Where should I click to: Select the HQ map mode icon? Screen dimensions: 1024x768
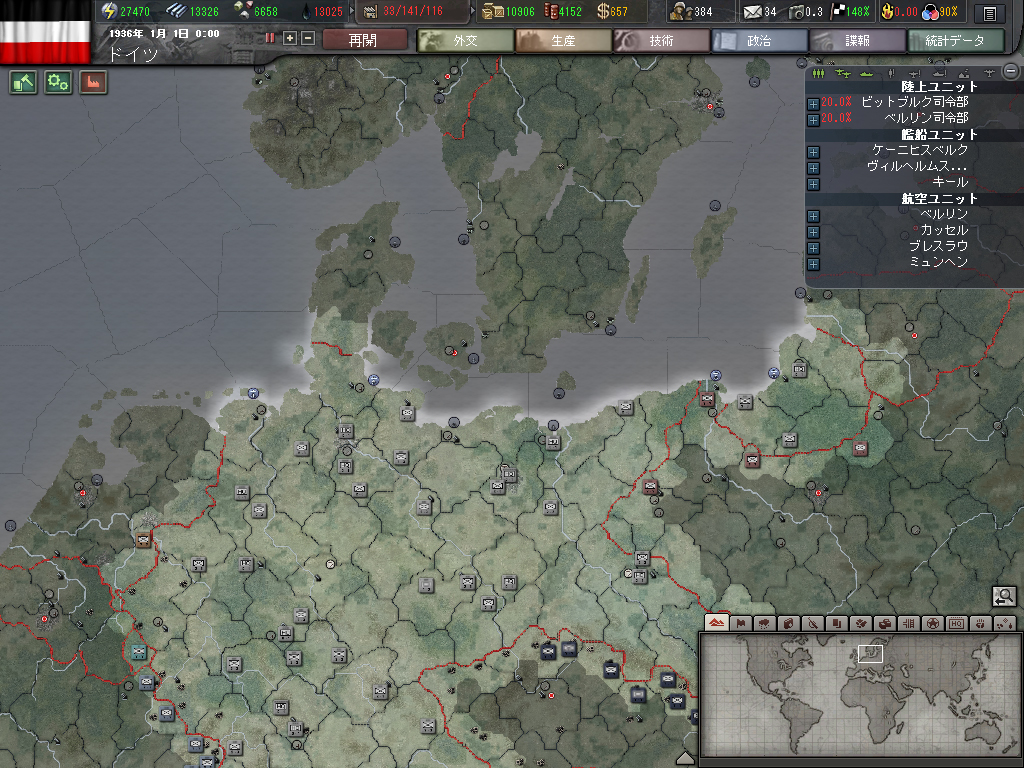point(957,623)
